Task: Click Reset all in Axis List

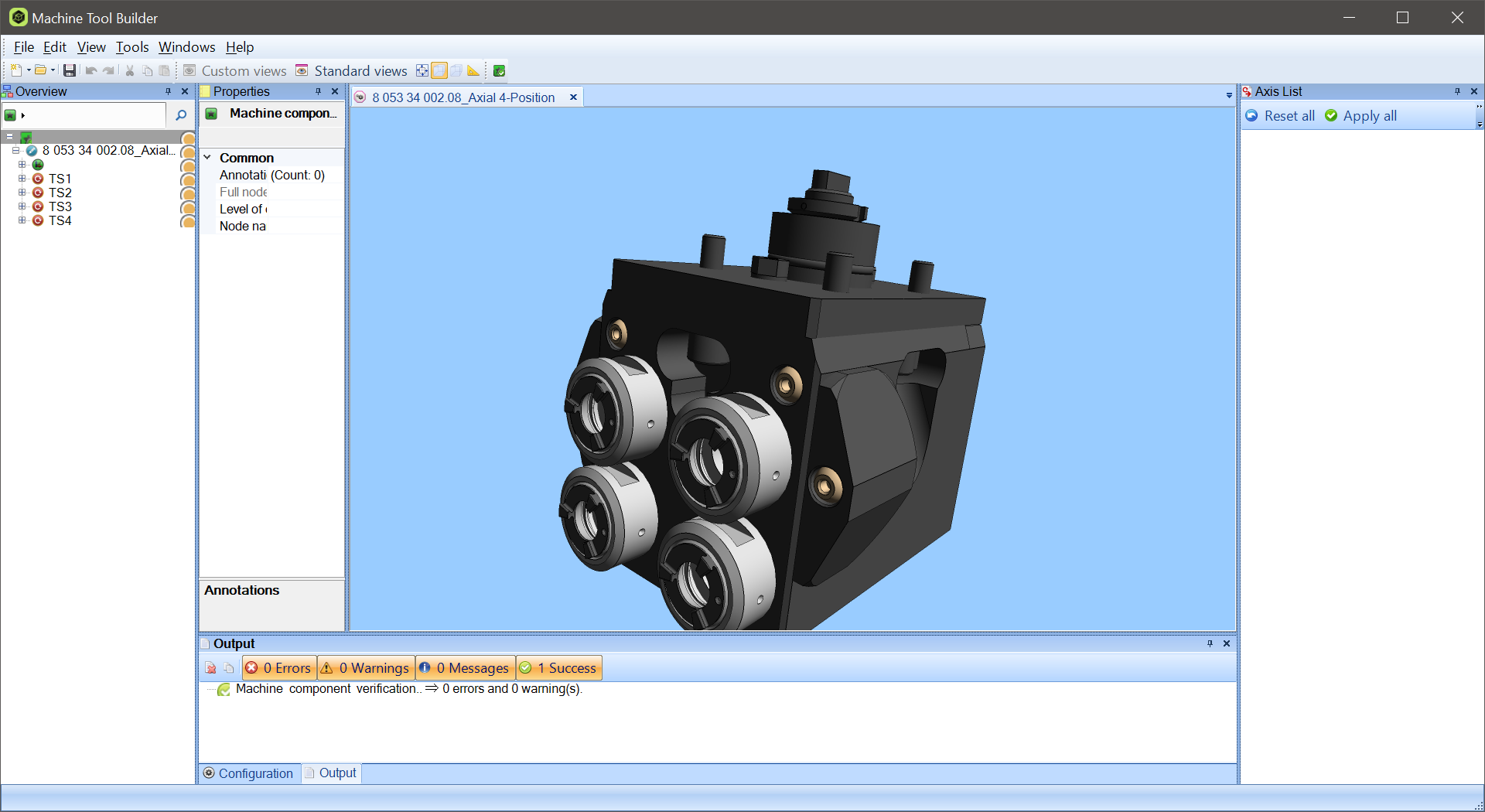Action: point(1280,116)
